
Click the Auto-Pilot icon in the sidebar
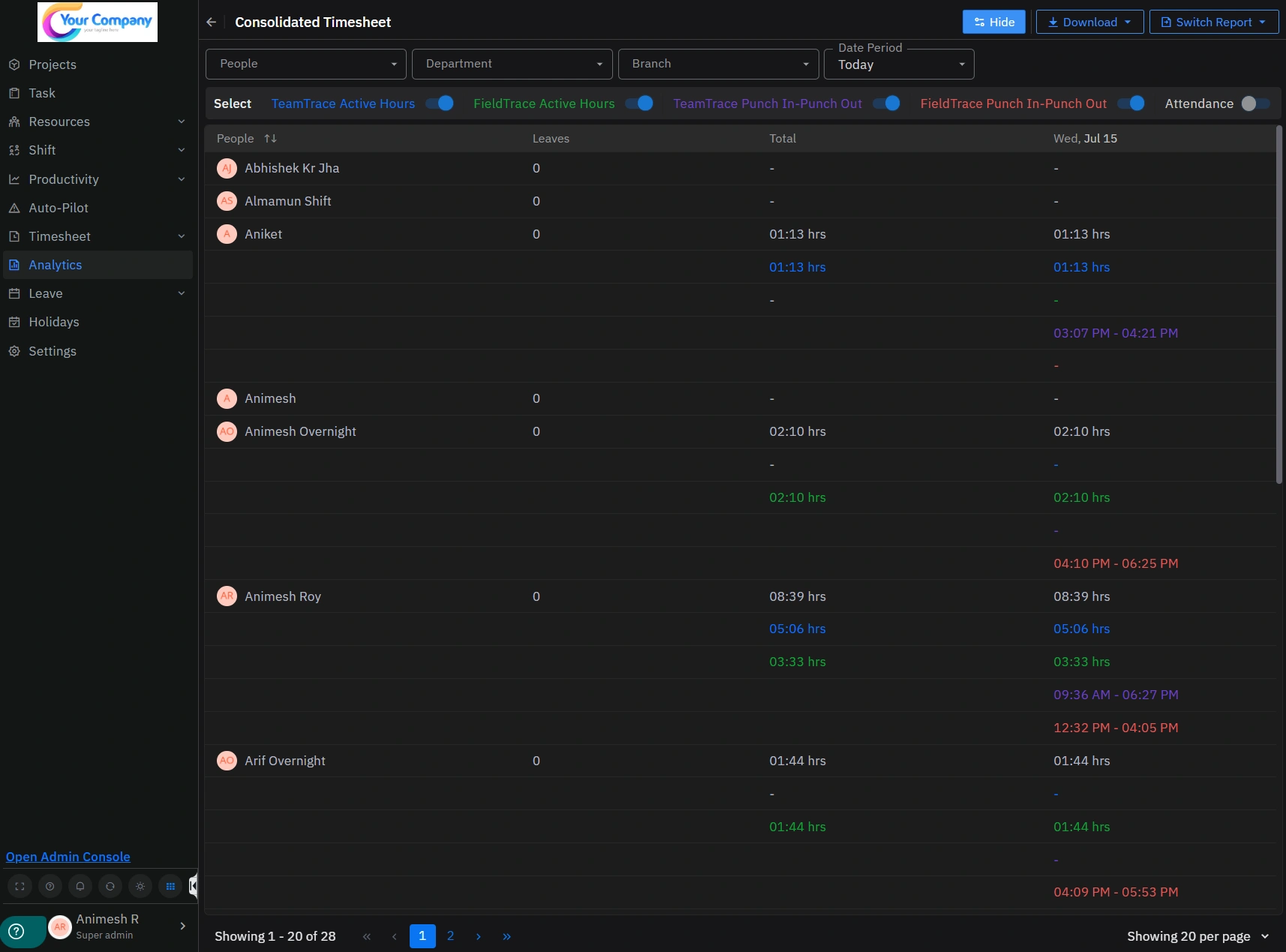coord(14,208)
